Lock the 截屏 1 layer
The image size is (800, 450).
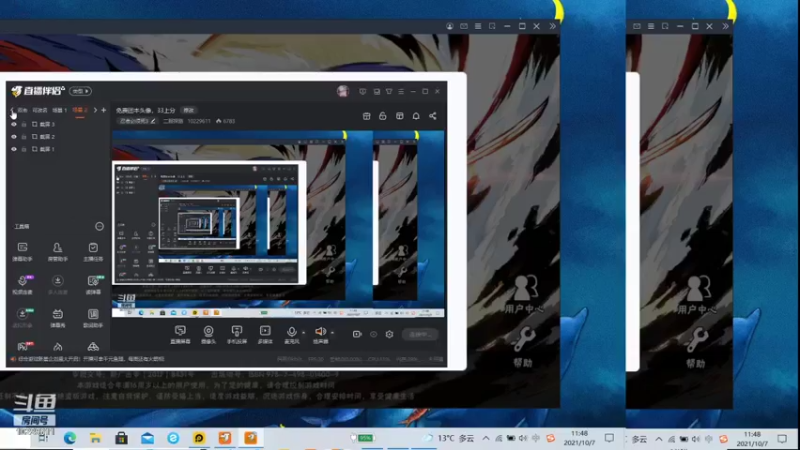pyautogui.click(x=24, y=149)
